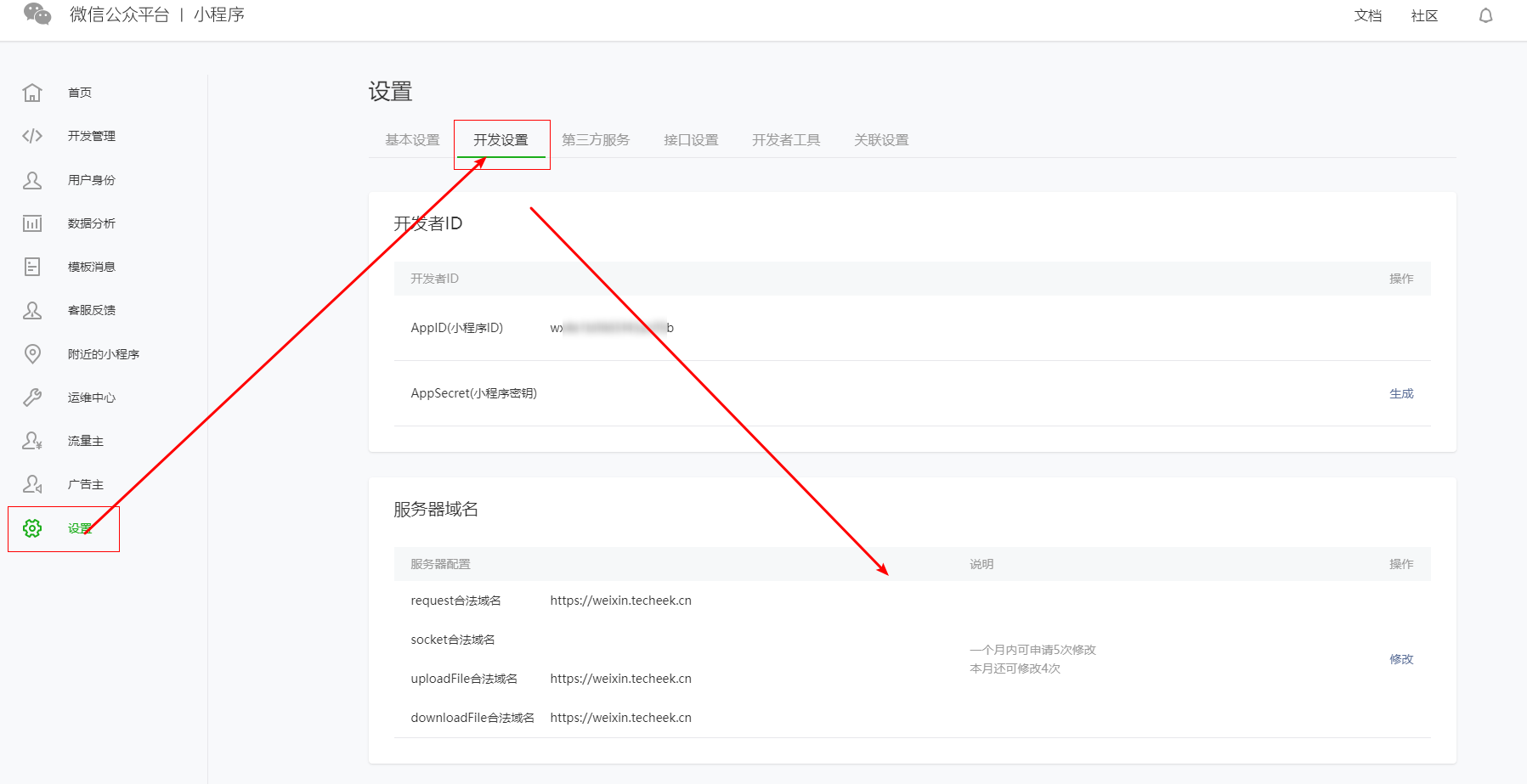Select 流量主 in the sidebar menu
This screenshot has height=784, width=1527.
86,442
